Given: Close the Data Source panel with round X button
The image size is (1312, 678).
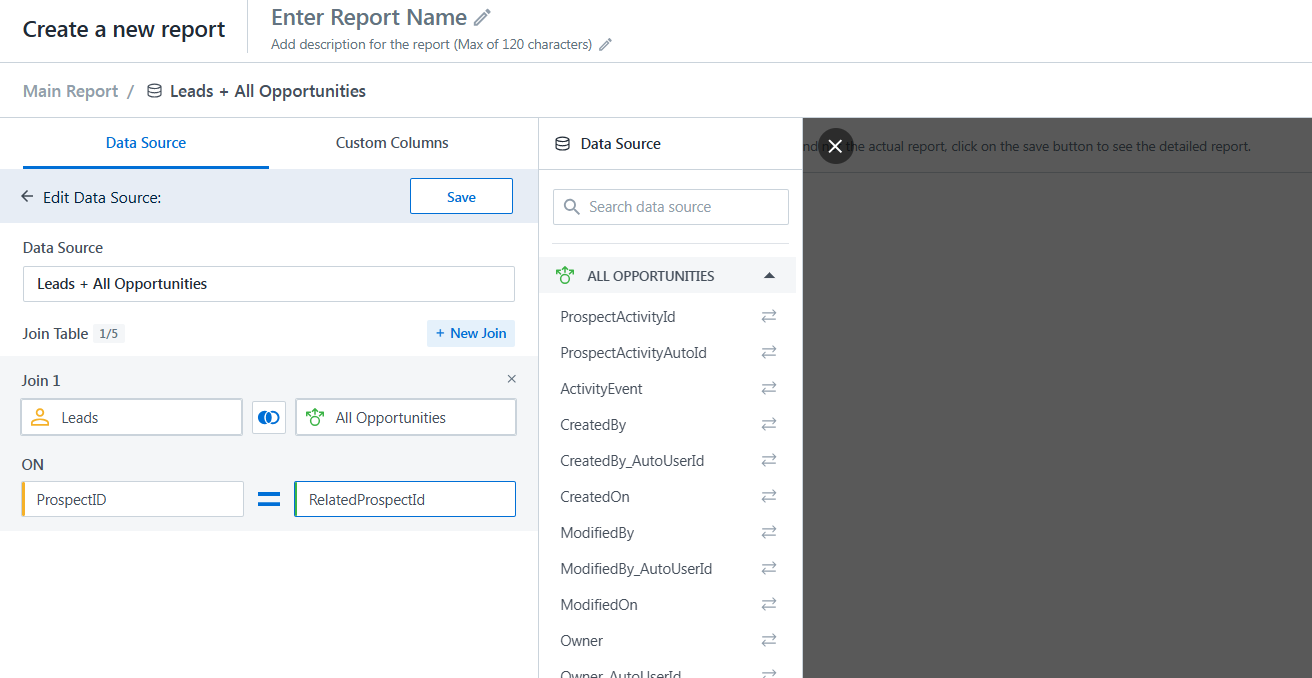Looking at the screenshot, I should click(835, 146).
